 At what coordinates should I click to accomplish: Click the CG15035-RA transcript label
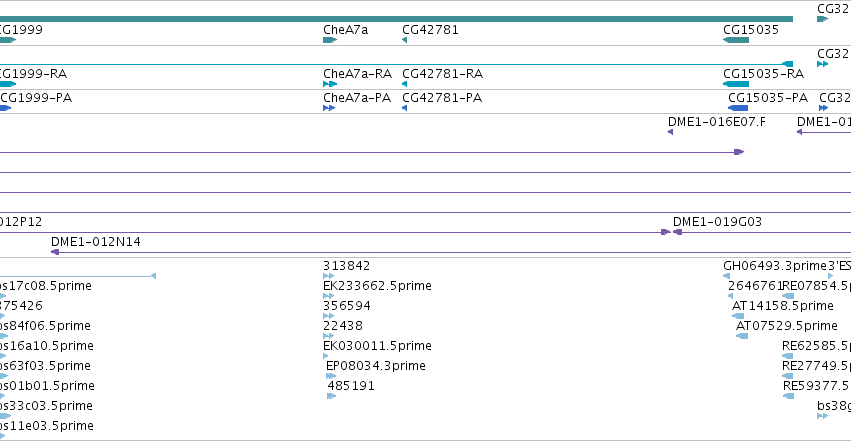763,74
